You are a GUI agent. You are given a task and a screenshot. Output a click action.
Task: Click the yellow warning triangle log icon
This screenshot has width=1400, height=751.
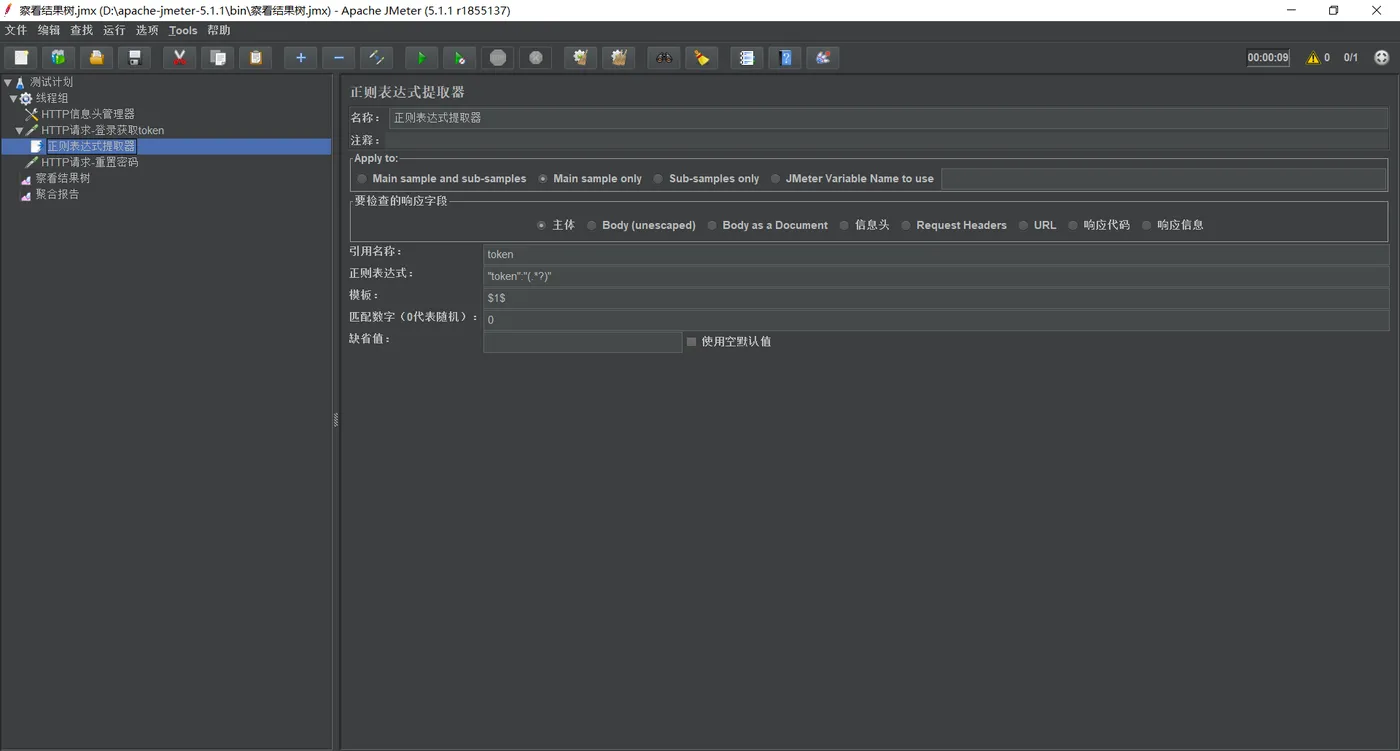tap(1313, 58)
